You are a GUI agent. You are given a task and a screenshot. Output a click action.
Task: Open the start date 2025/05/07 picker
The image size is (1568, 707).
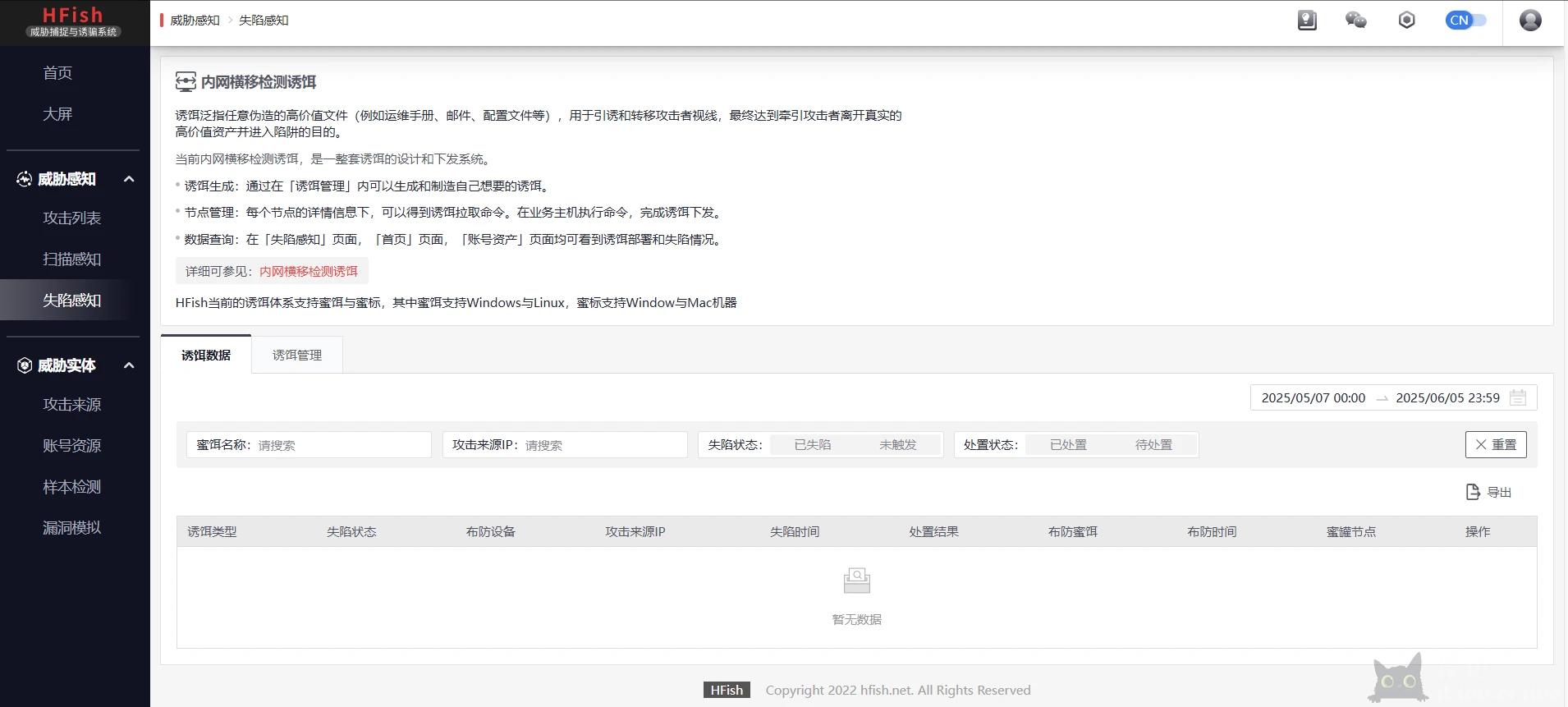(1313, 398)
